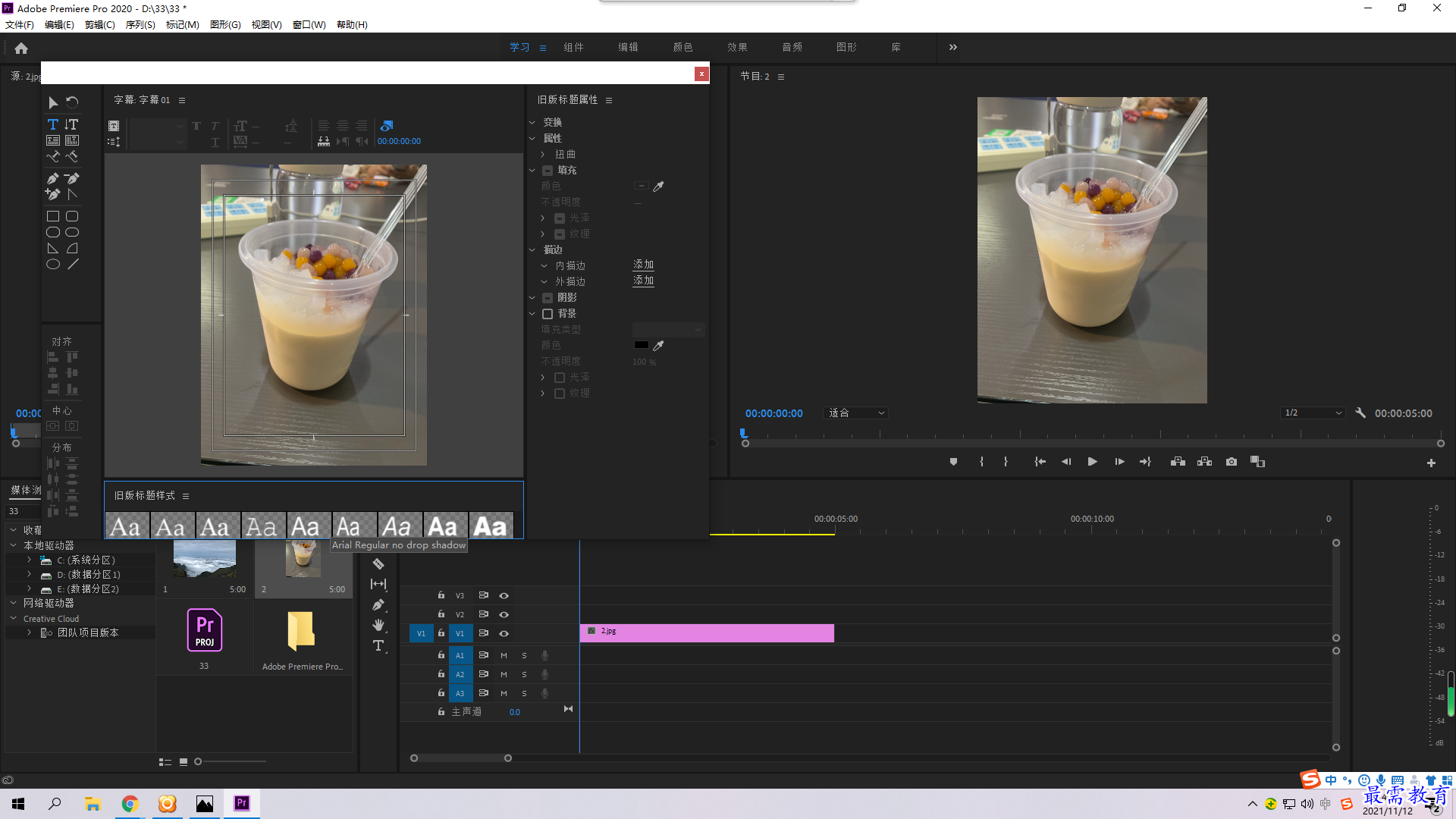1456x819 pixels.
Task: Open the 旧版标题样式 panel menu
Action: coord(186,496)
